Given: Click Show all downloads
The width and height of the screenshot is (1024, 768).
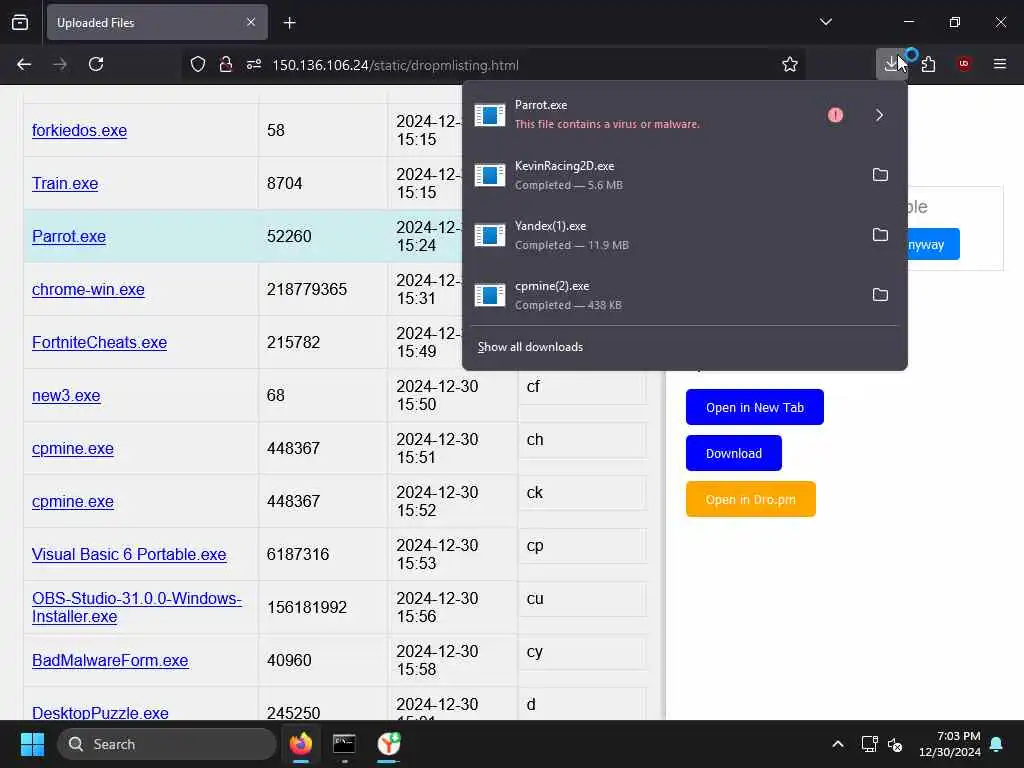Looking at the screenshot, I should 530,347.
